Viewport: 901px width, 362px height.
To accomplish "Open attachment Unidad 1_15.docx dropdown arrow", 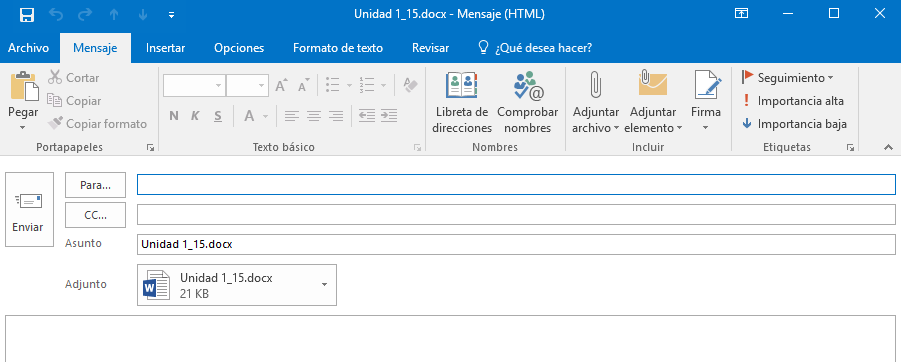I will click(325, 285).
